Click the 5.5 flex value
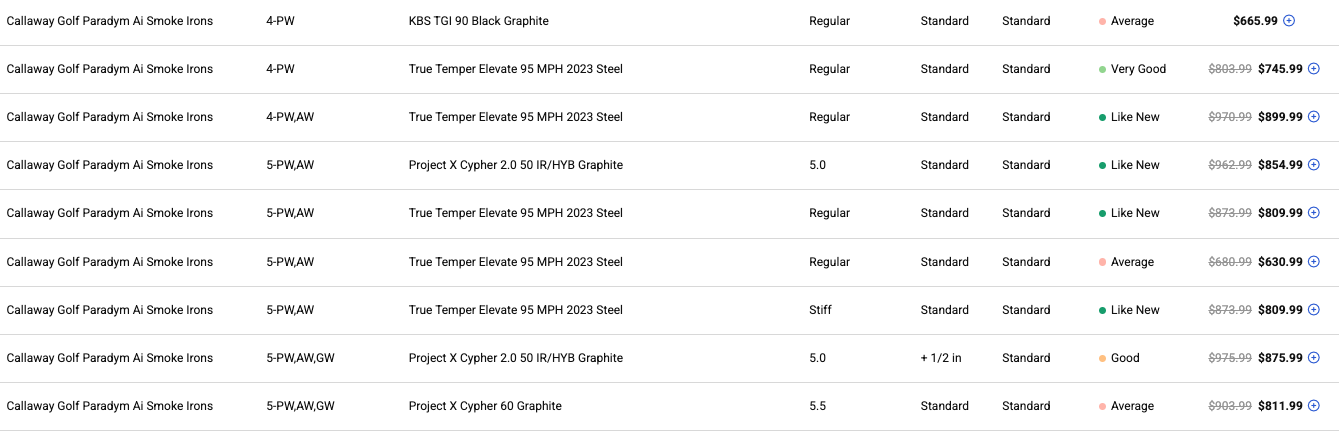The height and width of the screenshot is (447, 1341). tap(818, 406)
